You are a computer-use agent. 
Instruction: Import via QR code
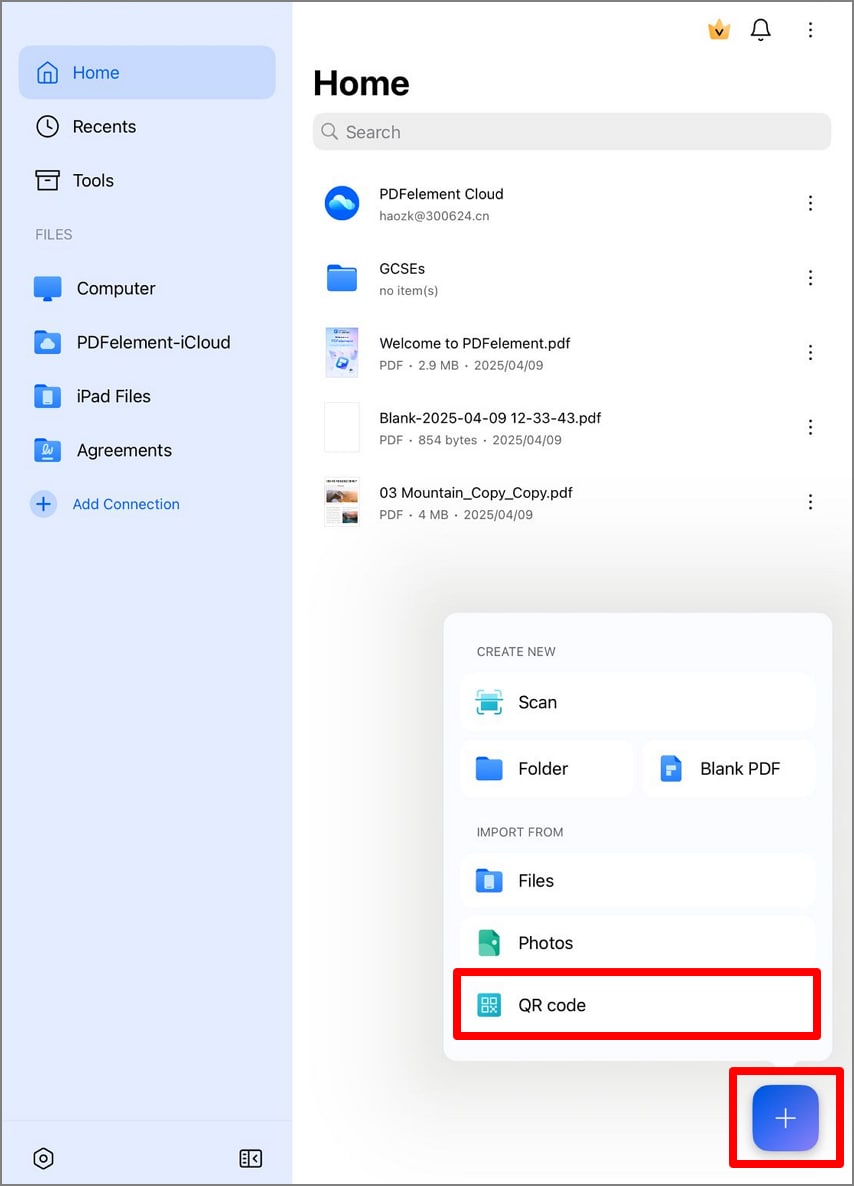pyautogui.click(x=637, y=1005)
